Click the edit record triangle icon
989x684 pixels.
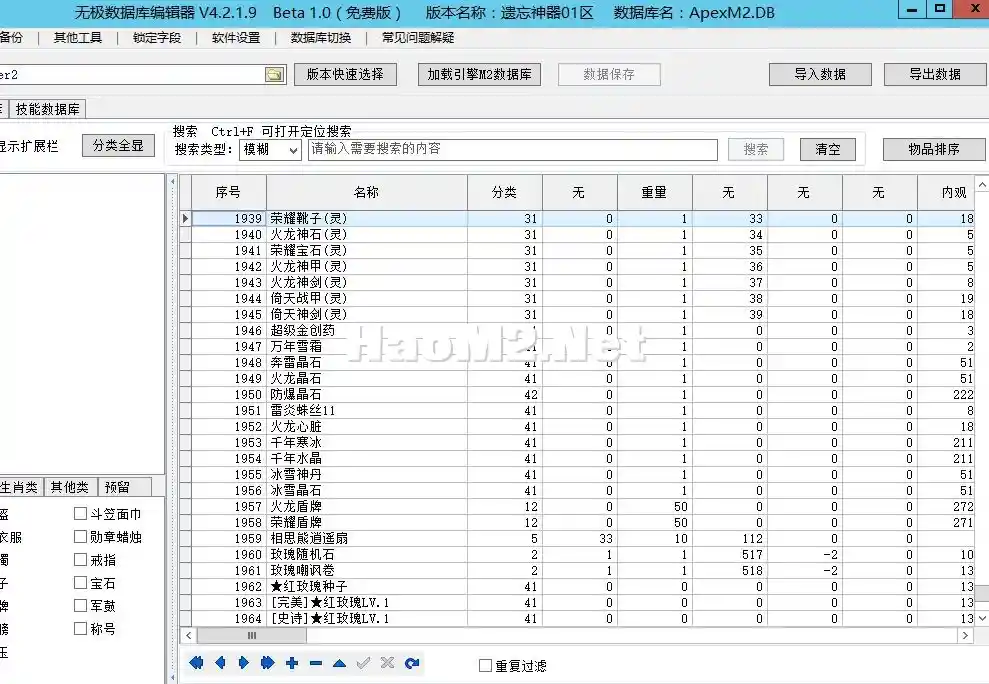coord(339,663)
